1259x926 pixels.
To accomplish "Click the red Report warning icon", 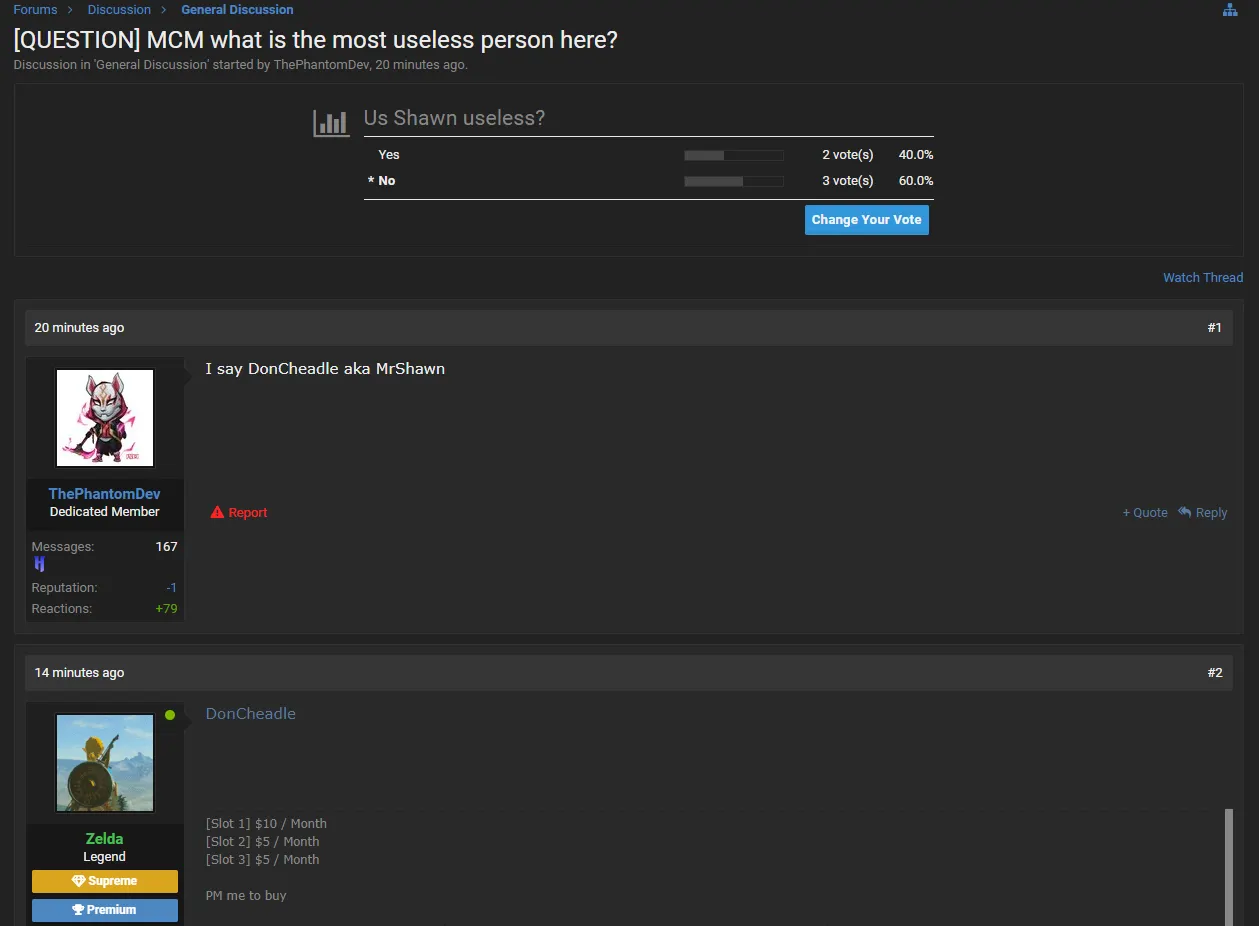I will (217, 512).
